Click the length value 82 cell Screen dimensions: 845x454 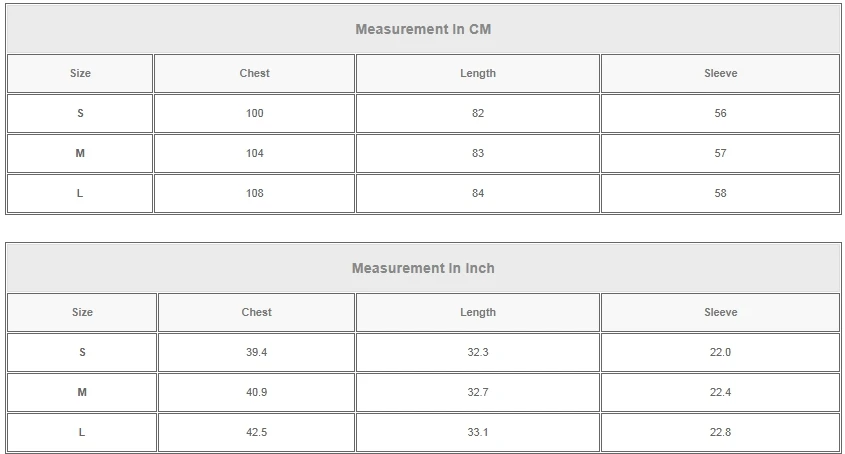click(x=478, y=114)
